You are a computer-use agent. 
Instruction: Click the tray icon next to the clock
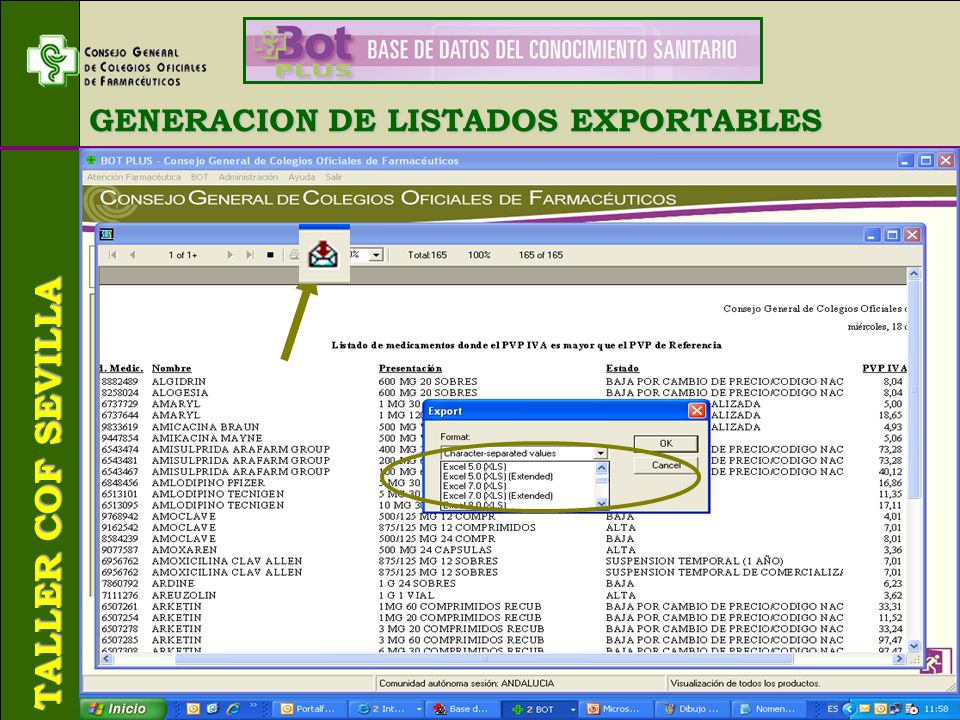911,708
